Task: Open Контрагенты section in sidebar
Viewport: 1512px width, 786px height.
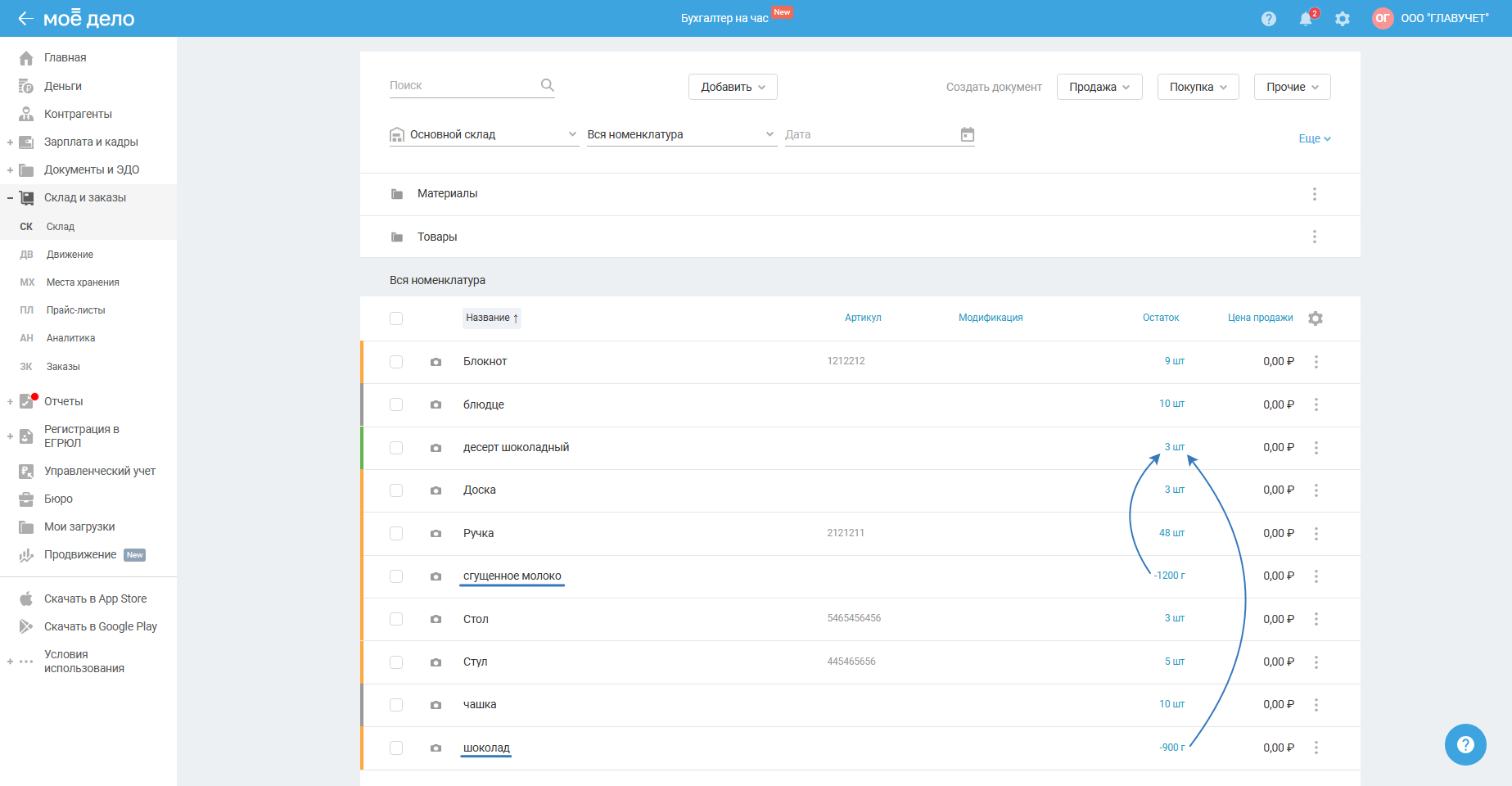Action: [78, 114]
